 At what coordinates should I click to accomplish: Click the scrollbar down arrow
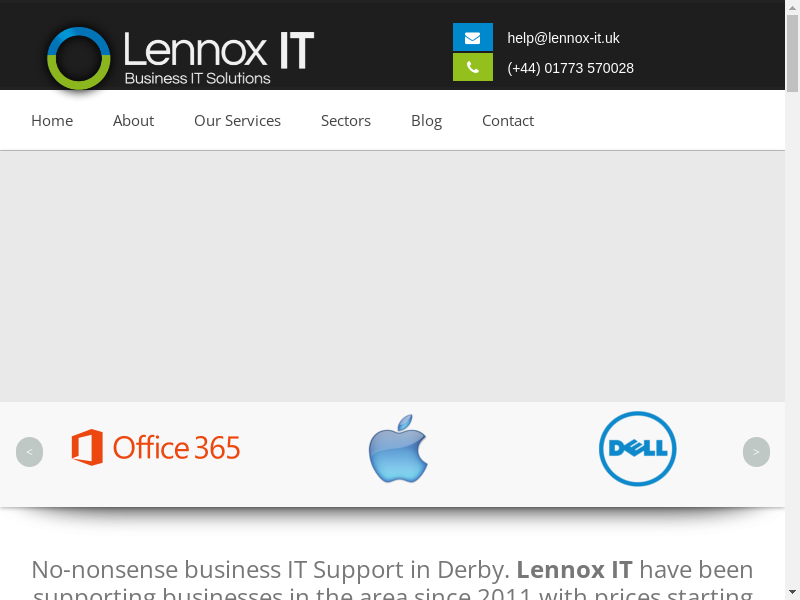[792, 592]
